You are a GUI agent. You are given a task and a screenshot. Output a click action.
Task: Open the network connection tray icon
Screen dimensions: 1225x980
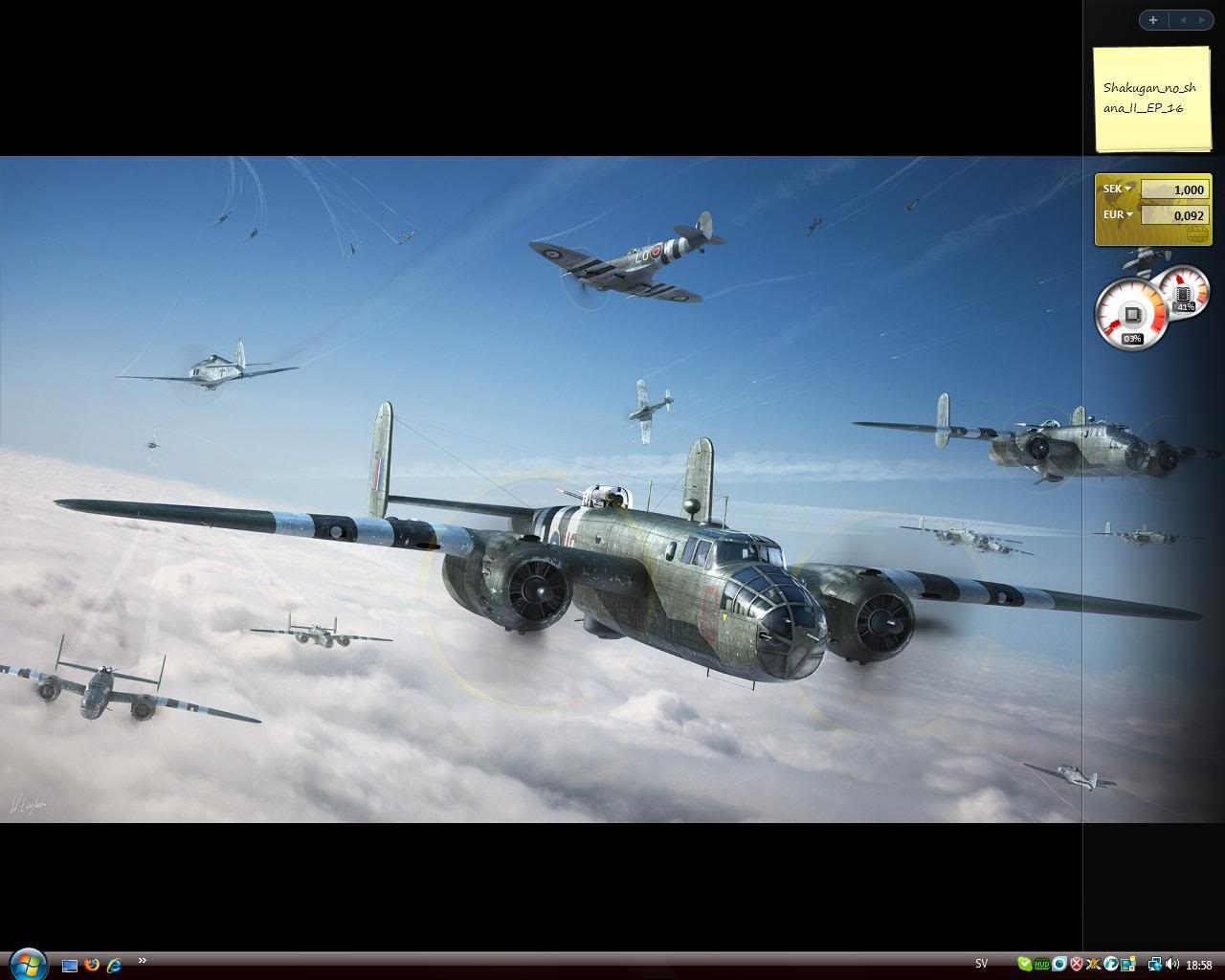[1155, 965]
